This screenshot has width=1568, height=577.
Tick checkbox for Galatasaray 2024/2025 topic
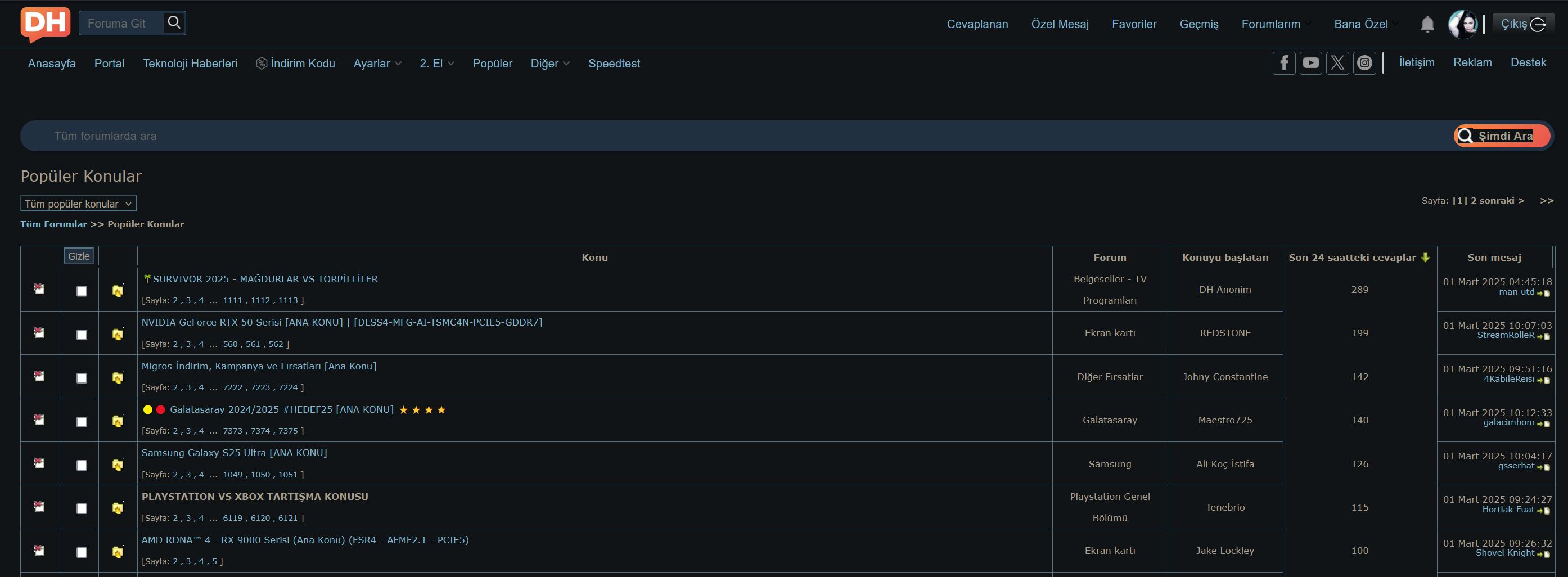pos(82,422)
